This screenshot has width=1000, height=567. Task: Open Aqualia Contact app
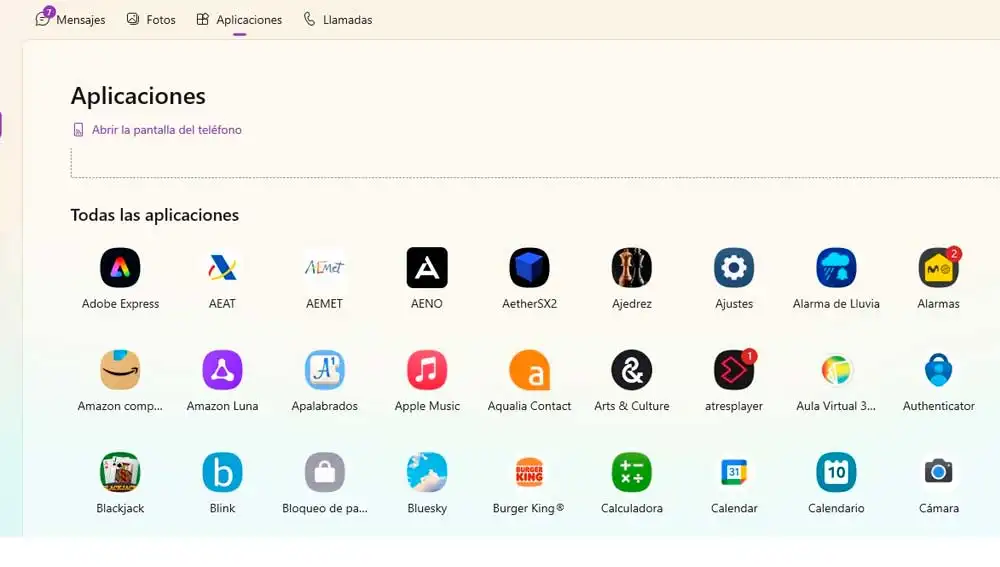click(529, 370)
